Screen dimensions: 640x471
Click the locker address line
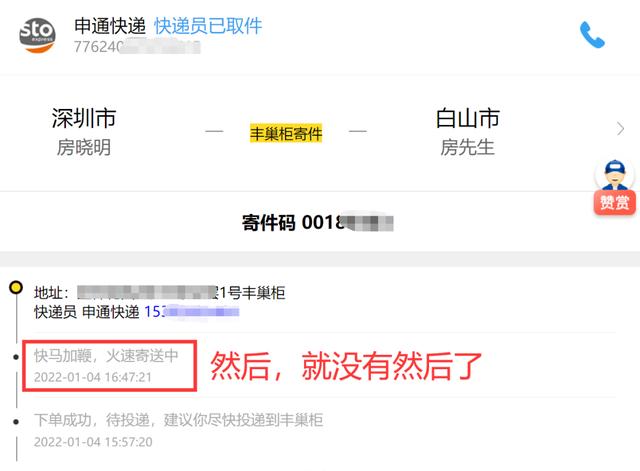[x=159, y=292]
